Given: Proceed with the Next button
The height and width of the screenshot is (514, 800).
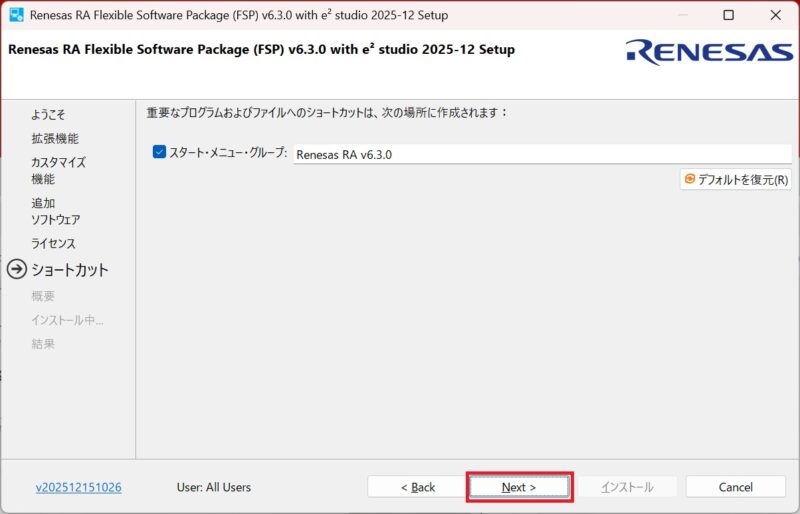Looking at the screenshot, I should tap(519, 487).
